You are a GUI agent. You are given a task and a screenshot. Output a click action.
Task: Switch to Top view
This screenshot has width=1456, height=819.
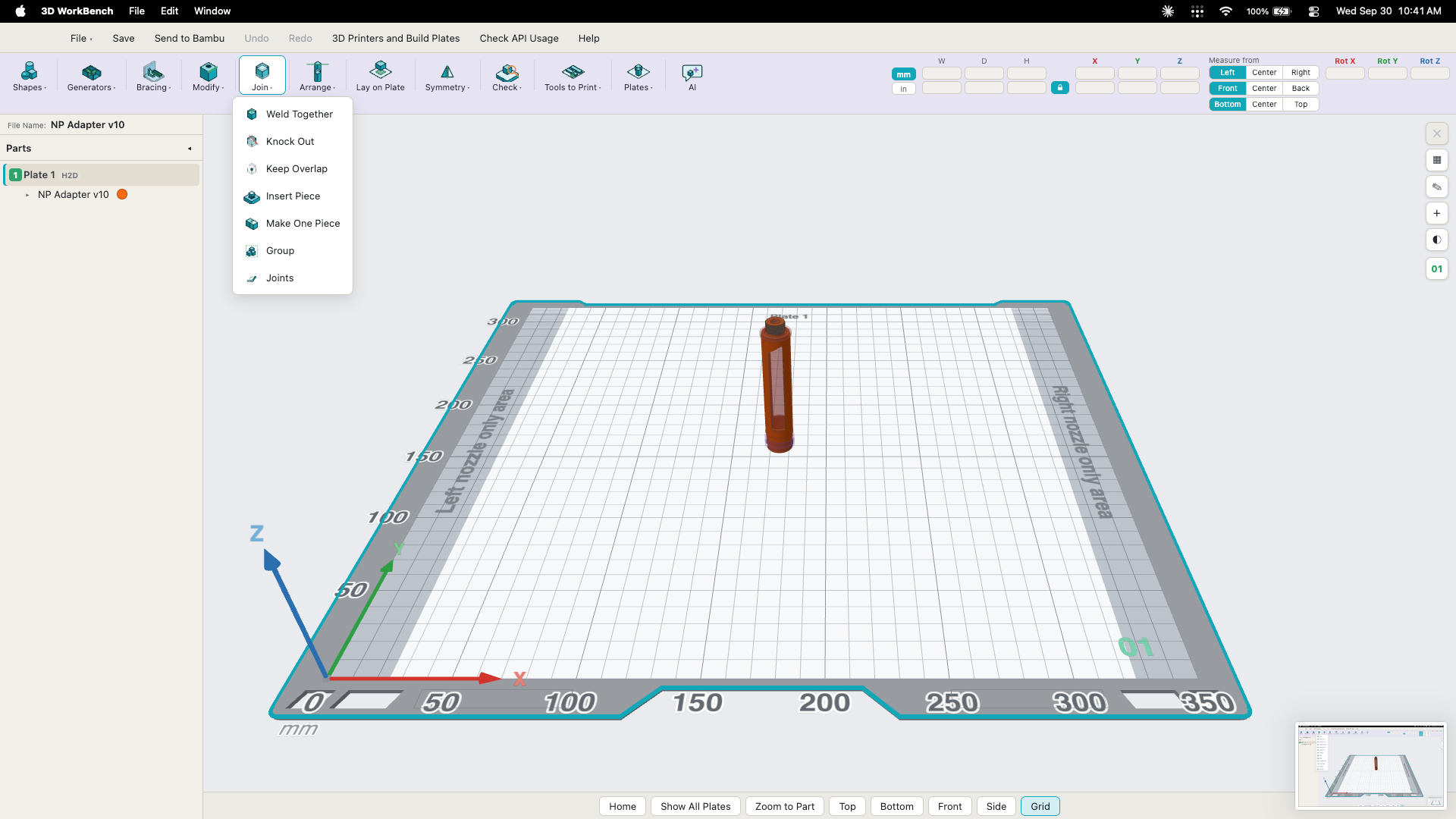(847, 806)
